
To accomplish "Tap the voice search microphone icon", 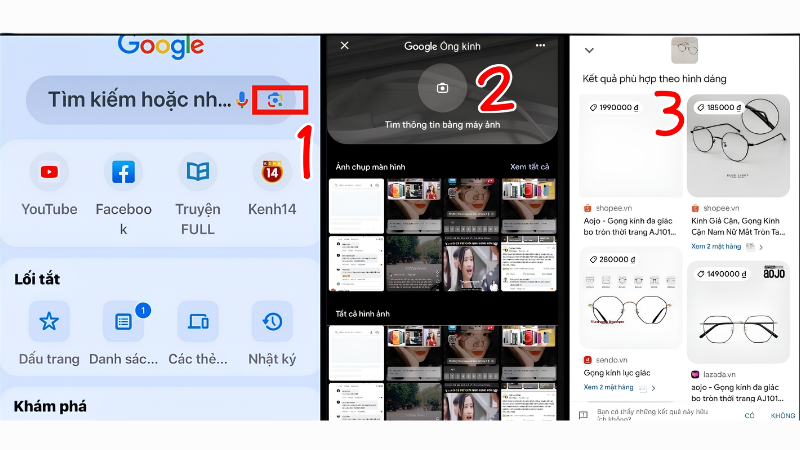I will [242, 100].
